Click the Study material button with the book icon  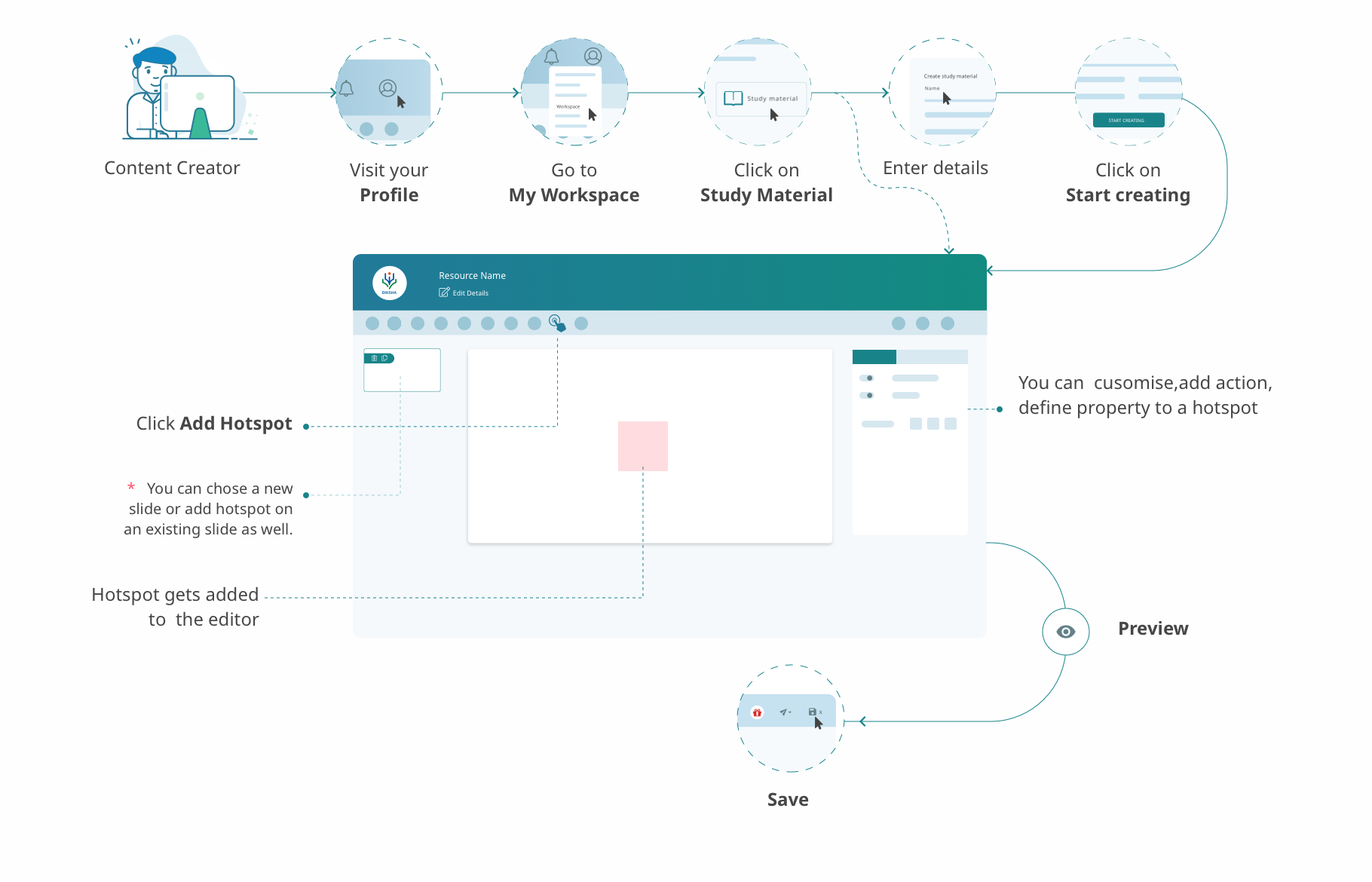pyautogui.click(x=761, y=99)
